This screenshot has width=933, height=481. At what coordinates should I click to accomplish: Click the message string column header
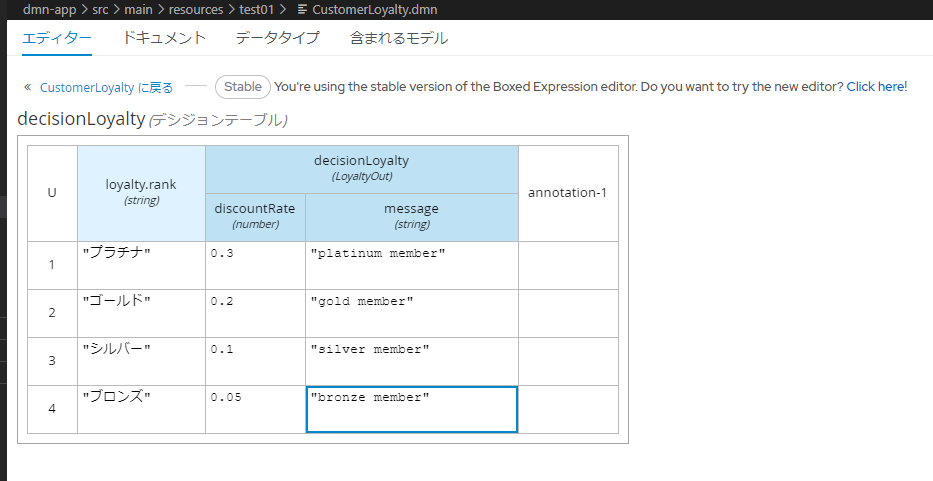[412, 217]
